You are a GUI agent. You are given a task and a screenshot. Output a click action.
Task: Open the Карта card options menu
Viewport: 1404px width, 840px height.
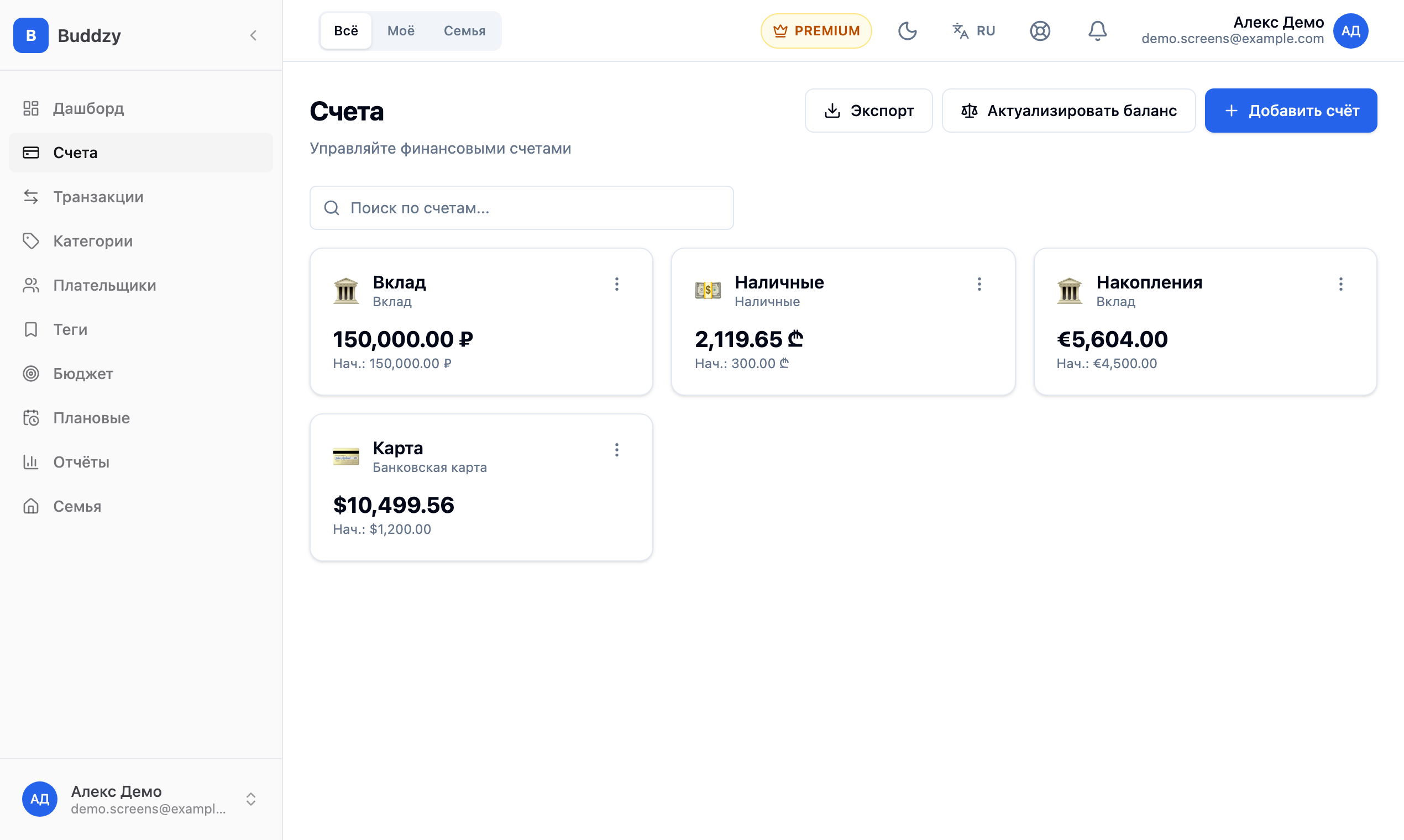coord(616,450)
